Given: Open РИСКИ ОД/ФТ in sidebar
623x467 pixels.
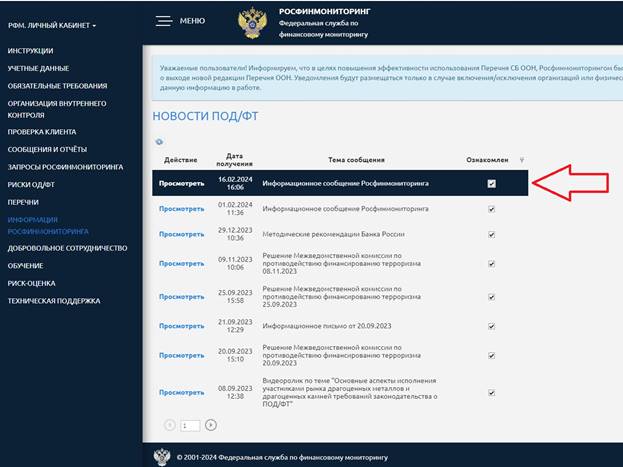Looking at the screenshot, I should point(31,184).
